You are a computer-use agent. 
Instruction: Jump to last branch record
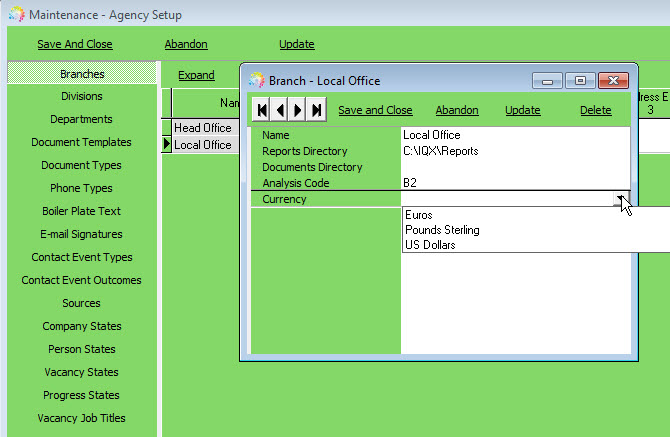tap(316, 110)
